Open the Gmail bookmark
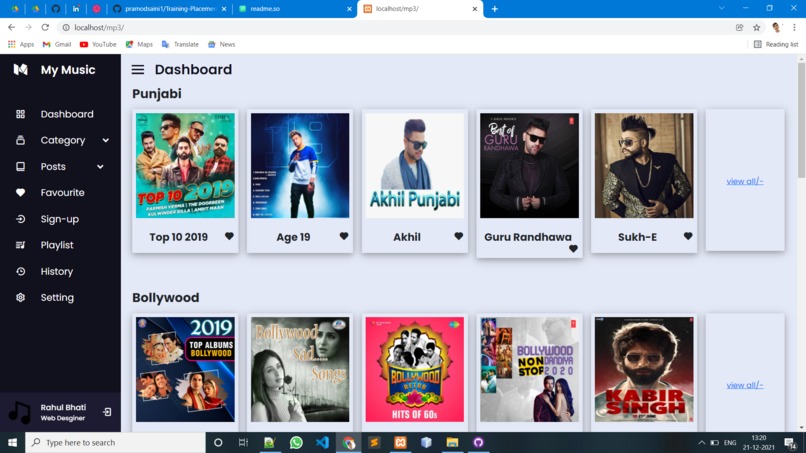The width and height of the screenshot is (806, 453). 57,44
